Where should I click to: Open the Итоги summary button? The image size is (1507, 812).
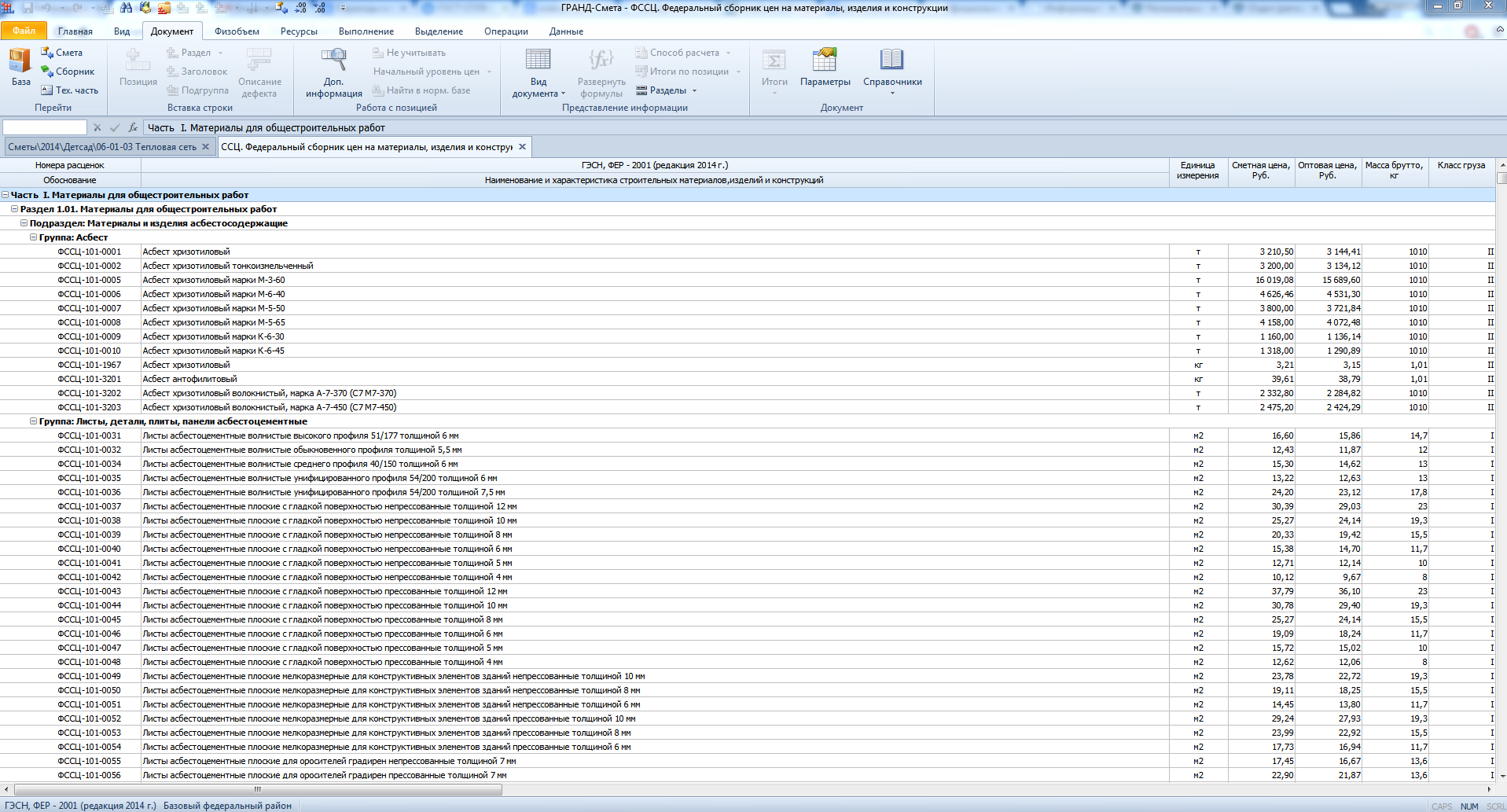pos(774,71)
